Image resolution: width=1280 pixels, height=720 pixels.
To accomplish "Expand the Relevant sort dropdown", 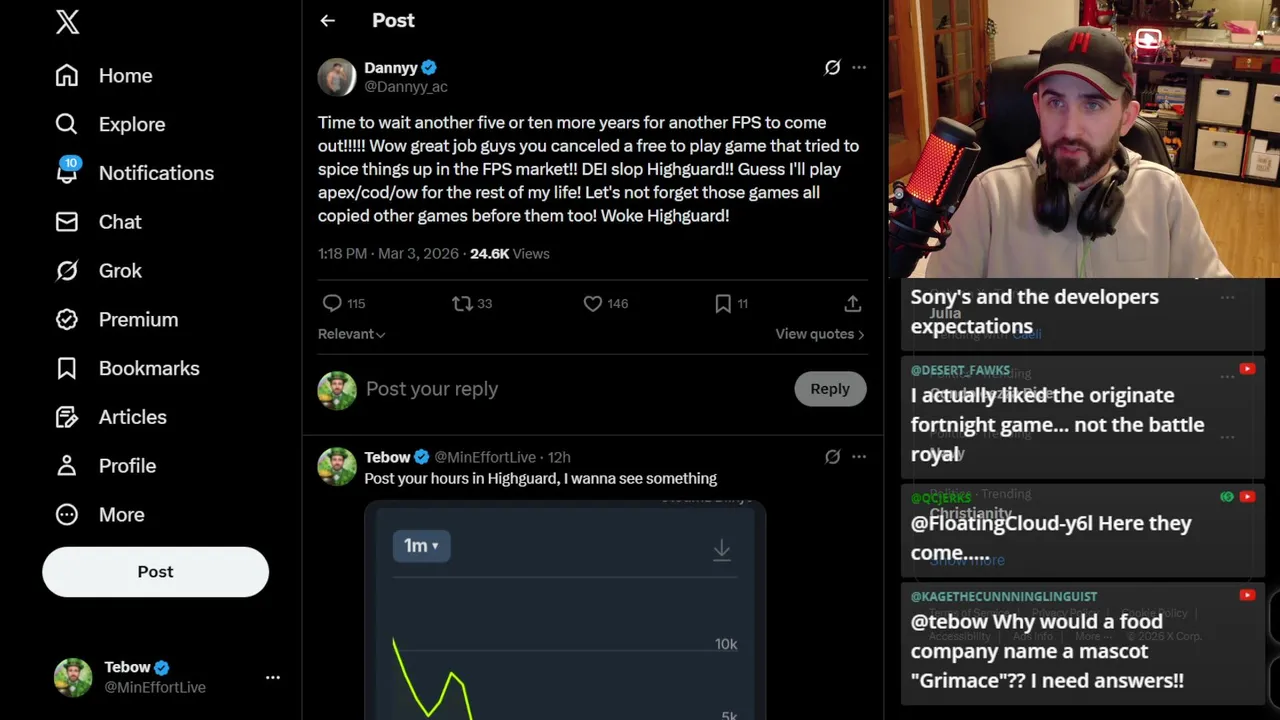I will tap(352, 334).
